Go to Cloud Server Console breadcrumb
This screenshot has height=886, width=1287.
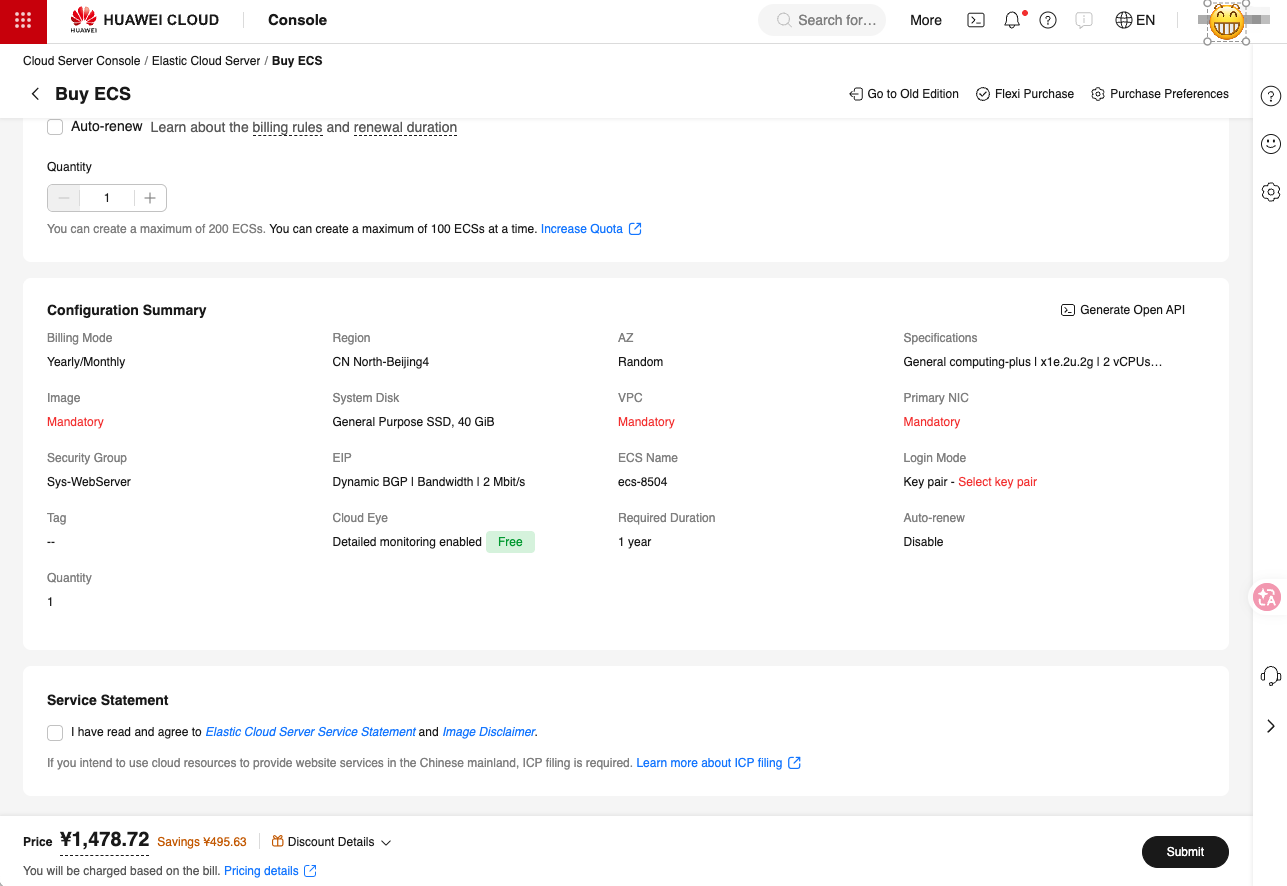tap(82, 61)
